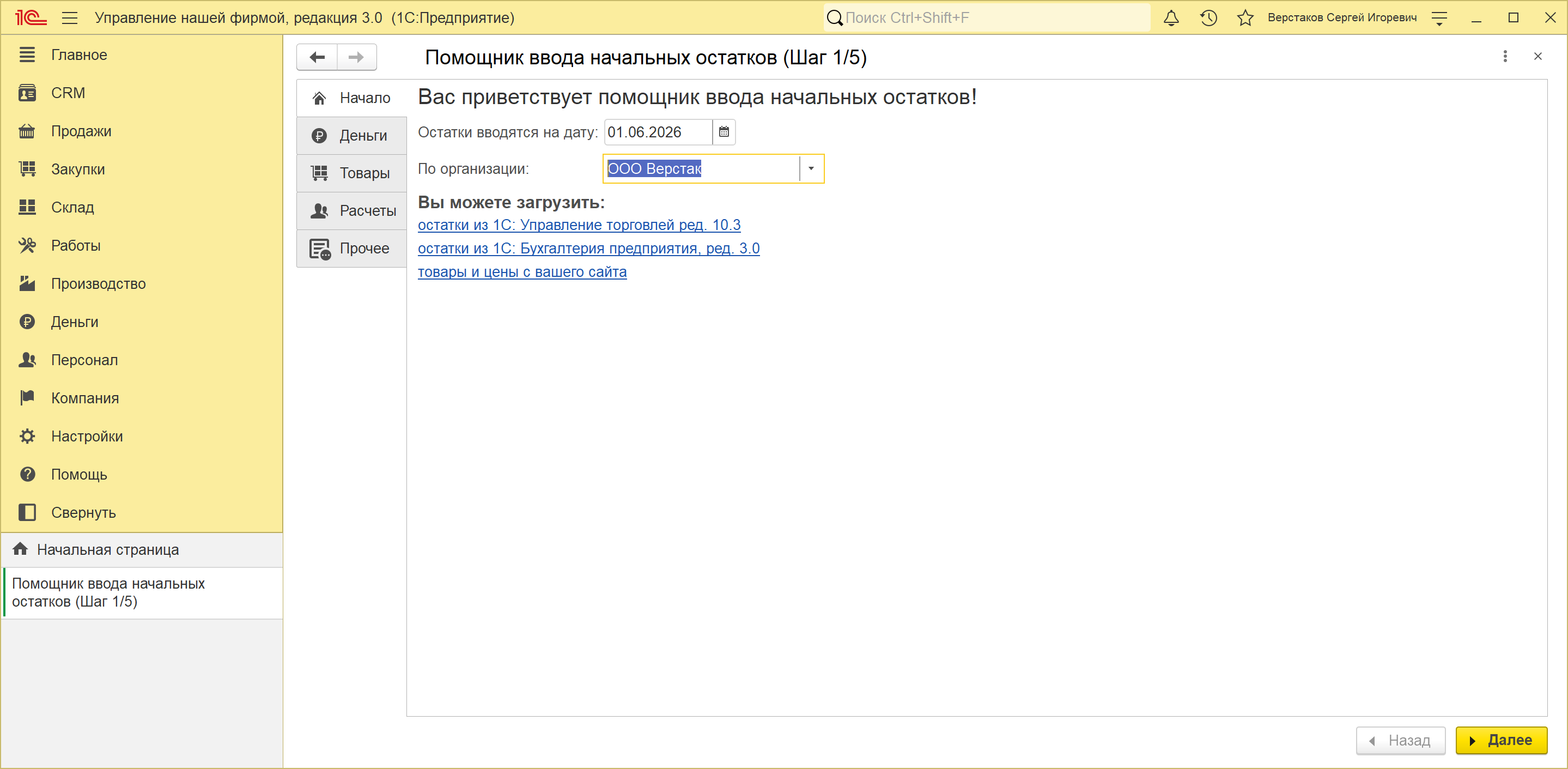Select the Расчеты wizard step
Image resolution: width=1568 pixels, height=769 pixels.
click(352, 211)
